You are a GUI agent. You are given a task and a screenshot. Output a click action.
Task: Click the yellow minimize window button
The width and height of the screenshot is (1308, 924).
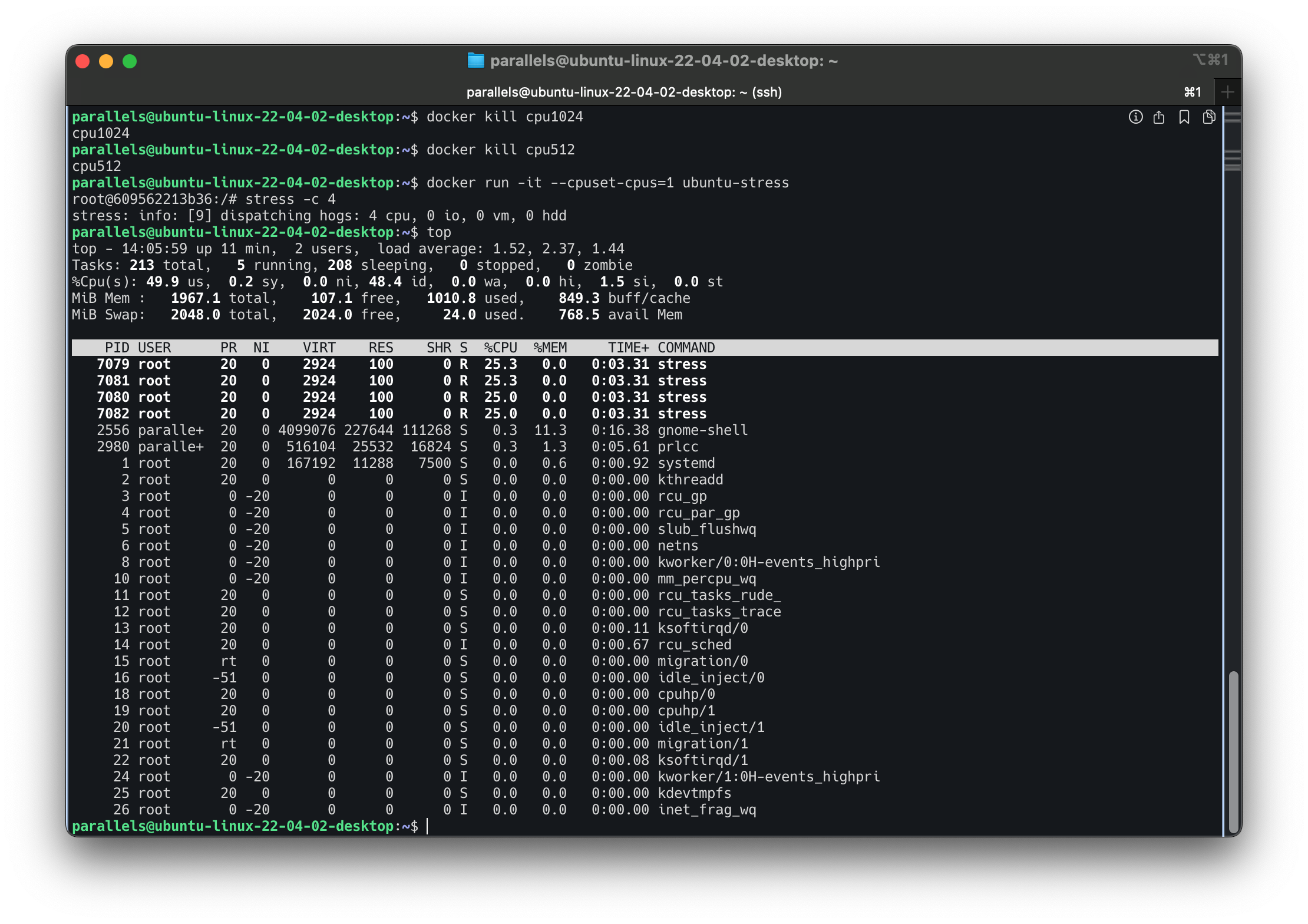tap(106, 61)
